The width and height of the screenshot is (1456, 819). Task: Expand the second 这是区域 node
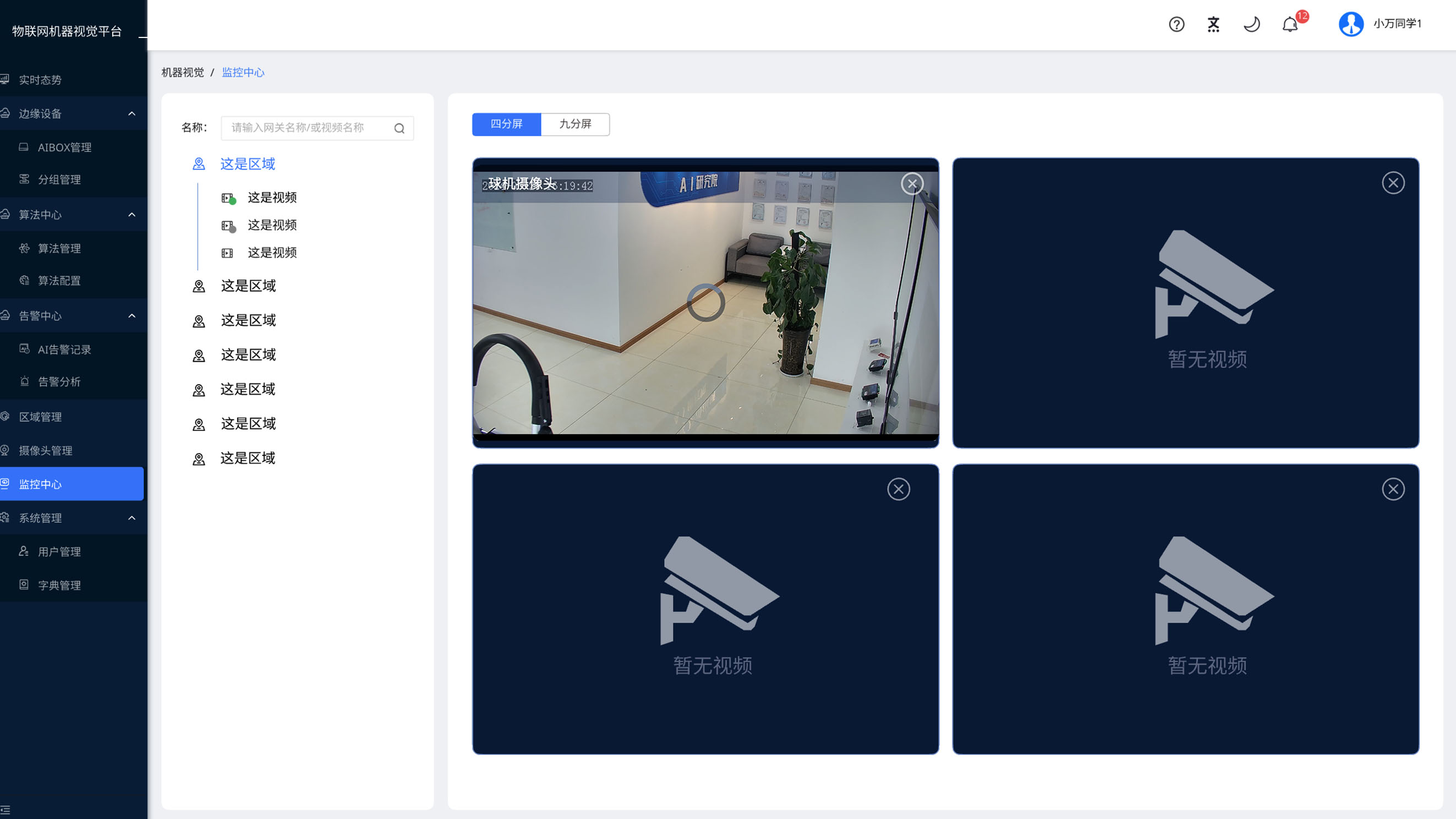248,286
